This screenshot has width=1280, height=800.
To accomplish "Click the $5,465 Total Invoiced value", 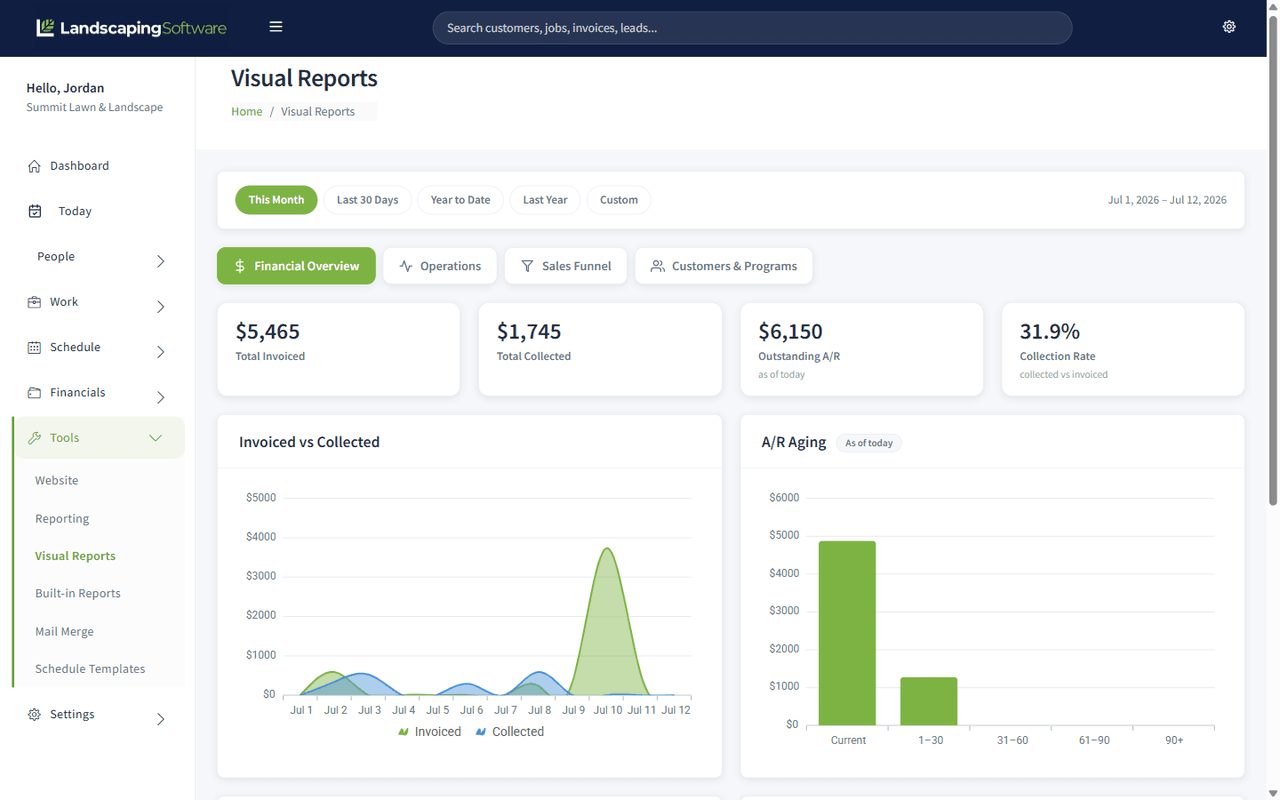I will point(268,331).
